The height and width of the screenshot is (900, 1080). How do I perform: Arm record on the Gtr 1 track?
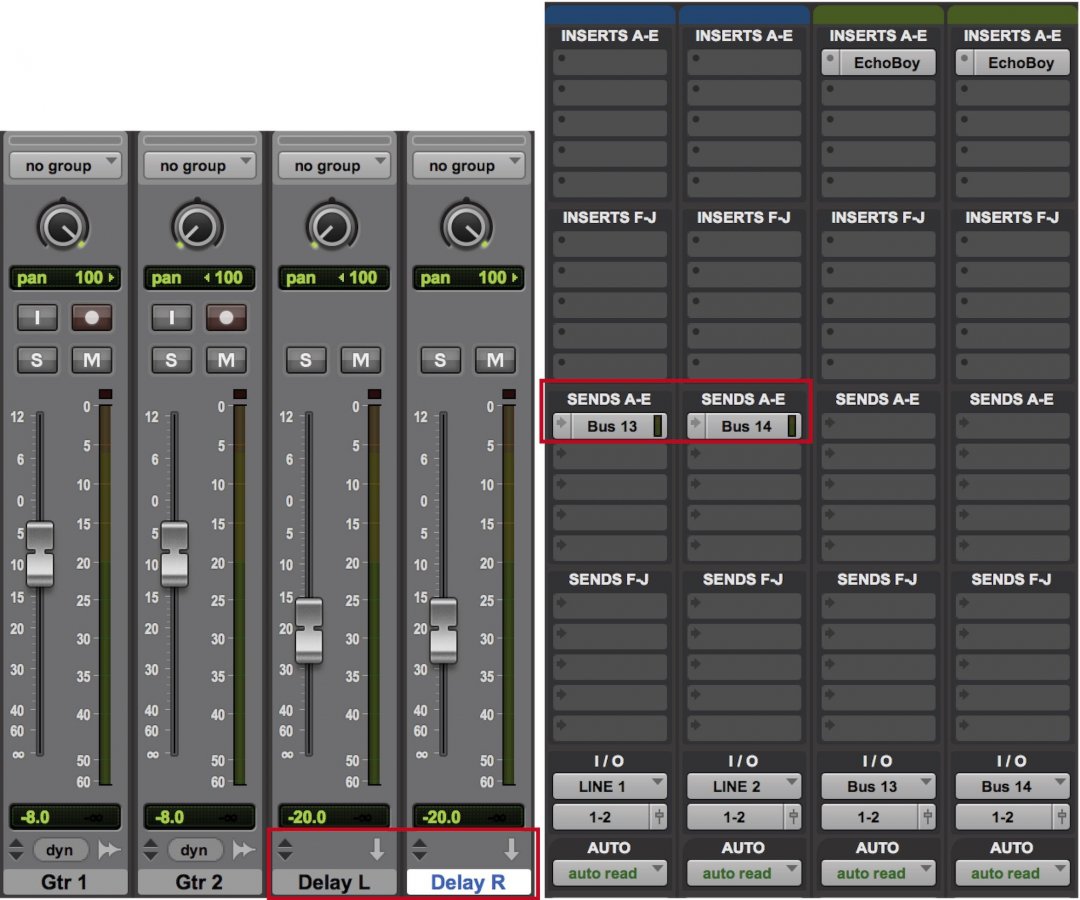pos(91,318)
